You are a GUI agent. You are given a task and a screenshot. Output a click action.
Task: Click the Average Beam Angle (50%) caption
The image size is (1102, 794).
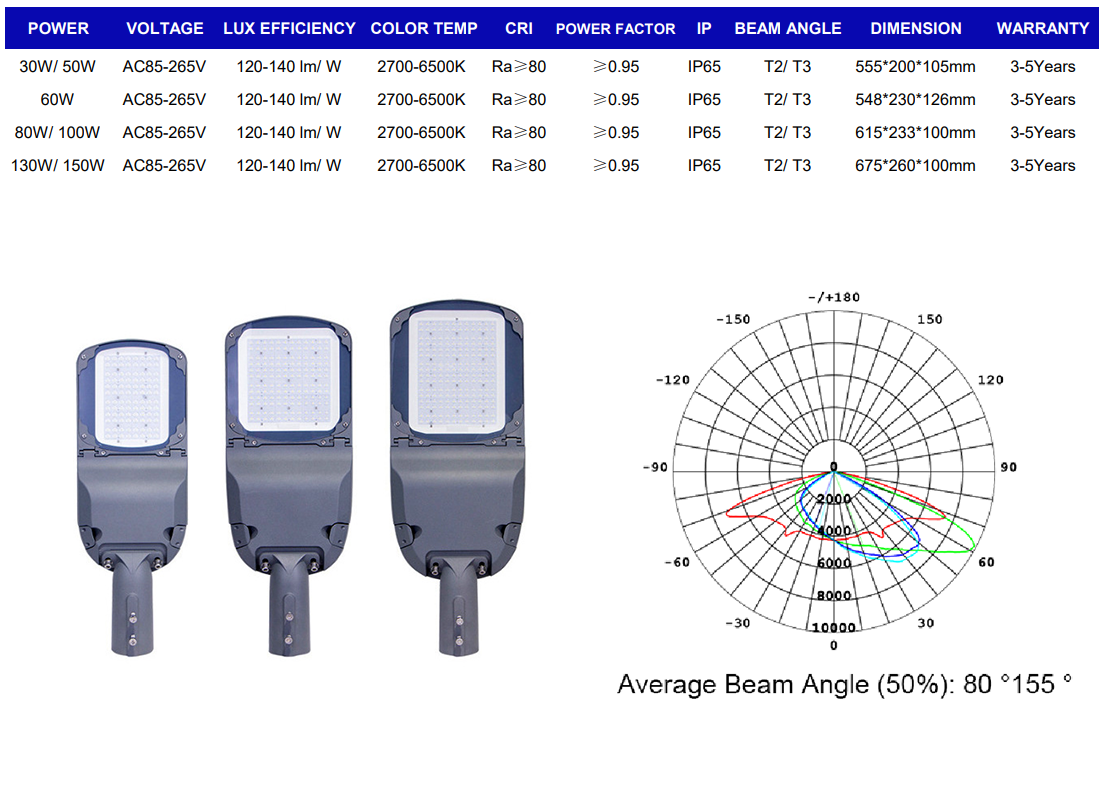tap(844, 685)
